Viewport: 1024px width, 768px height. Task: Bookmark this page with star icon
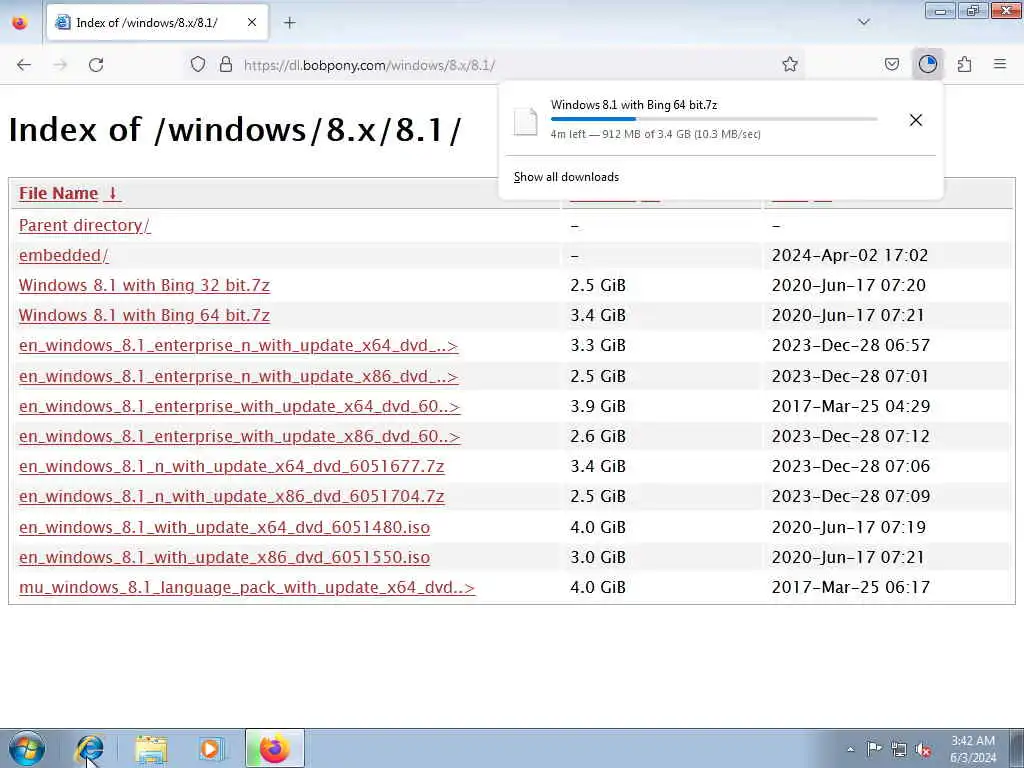(x=790, y=64)
